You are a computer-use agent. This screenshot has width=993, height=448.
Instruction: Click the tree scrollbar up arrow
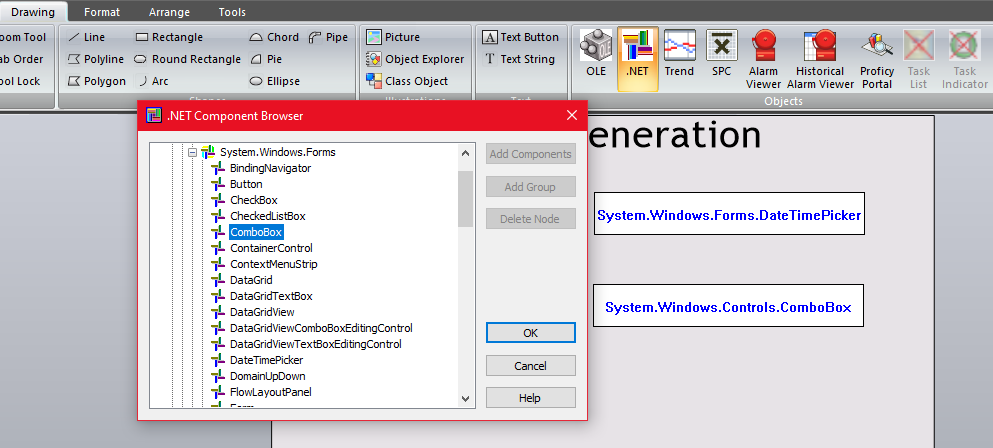(x=465, y=153)
